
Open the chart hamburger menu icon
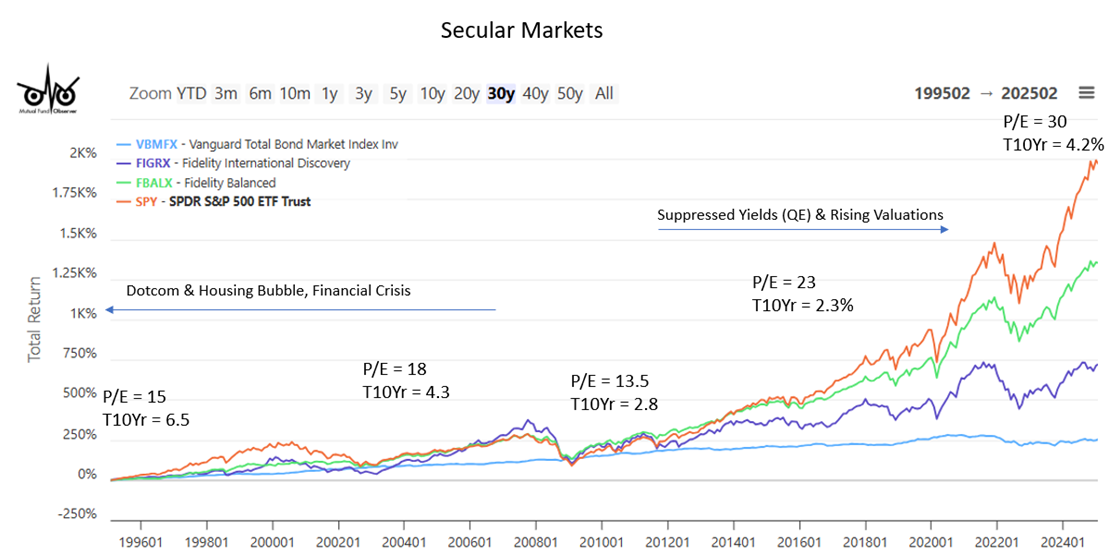coord(1086,93)
